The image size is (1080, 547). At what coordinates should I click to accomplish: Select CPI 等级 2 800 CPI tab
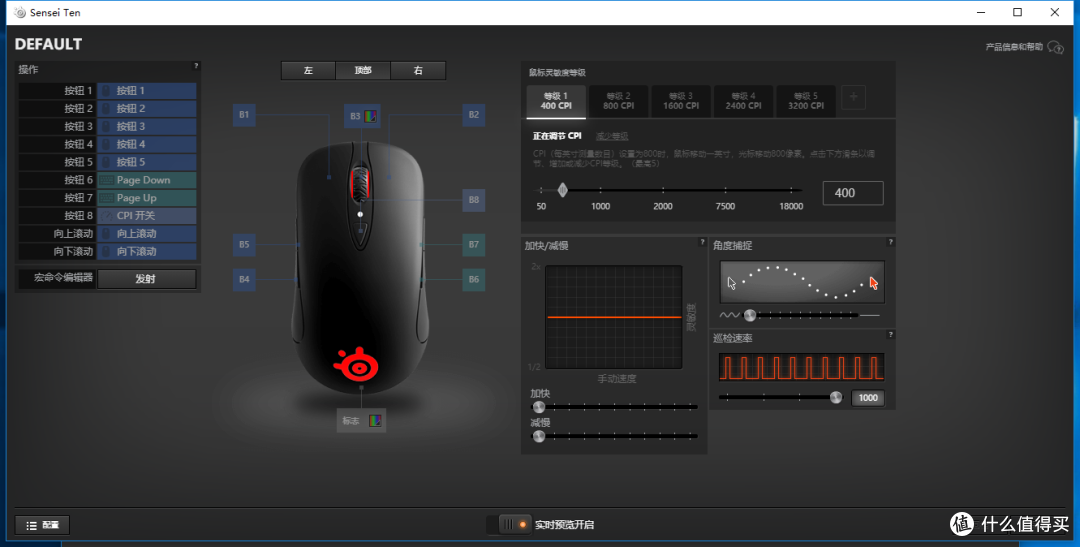pos(619,101)
